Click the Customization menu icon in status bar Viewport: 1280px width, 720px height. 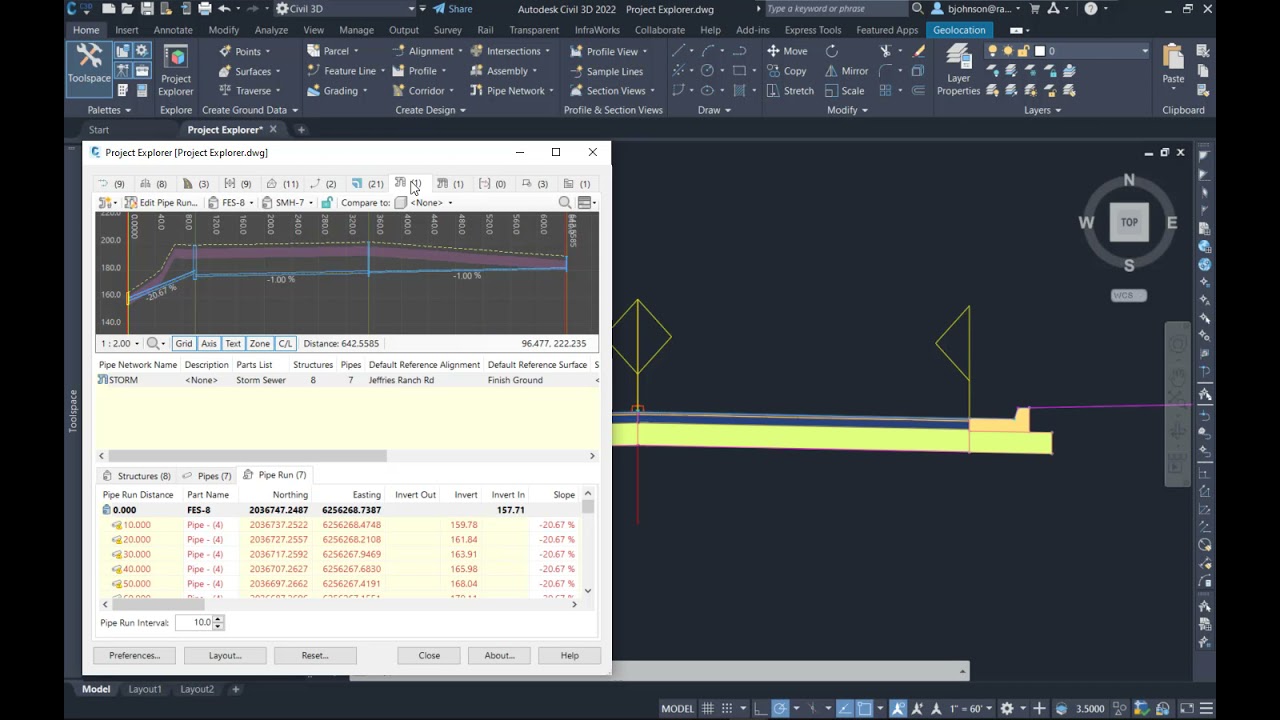click(x=1204, y=709)
